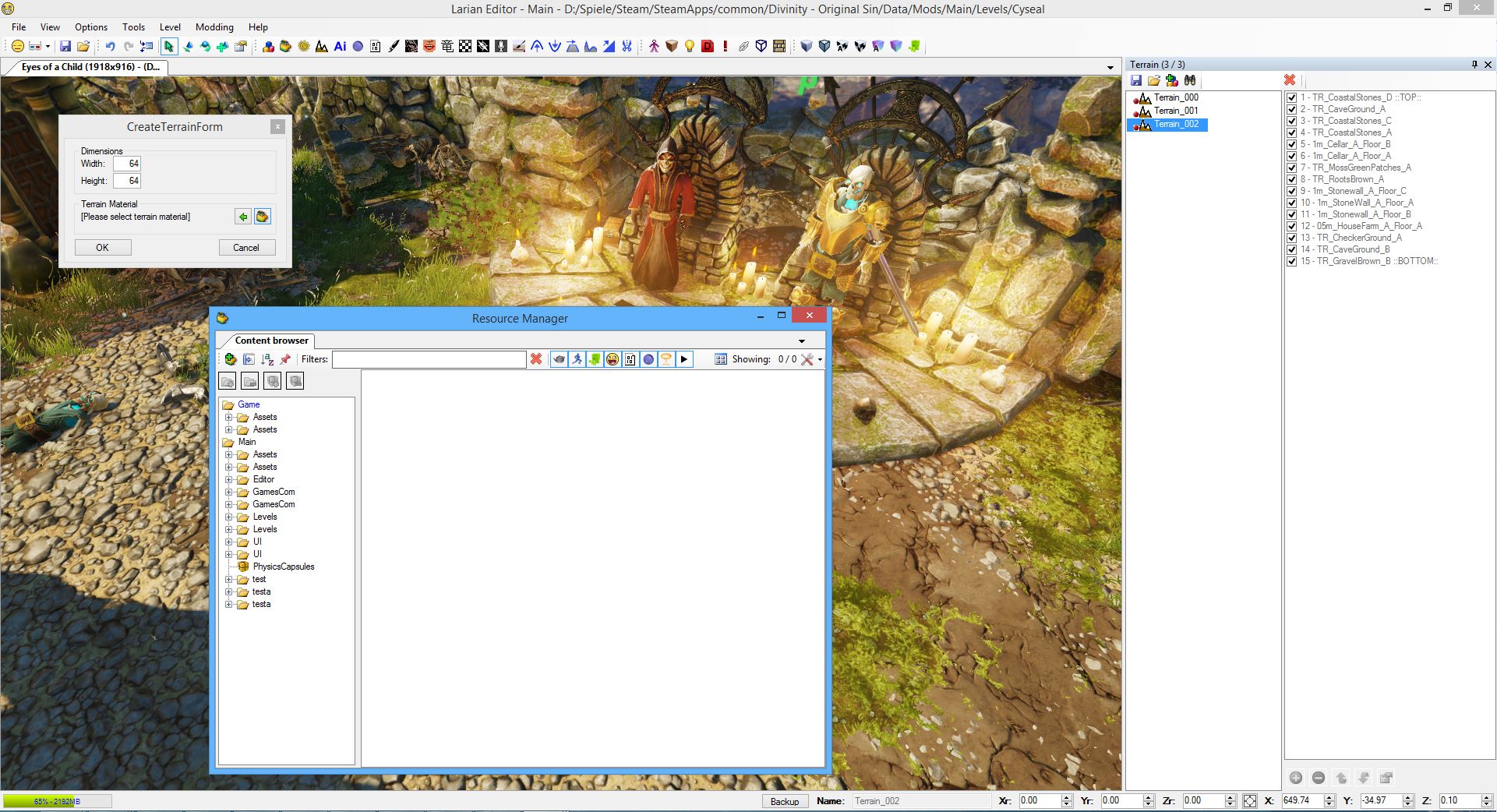
Task: Expand the Levels folder under Main
Action: coord(229,517)
